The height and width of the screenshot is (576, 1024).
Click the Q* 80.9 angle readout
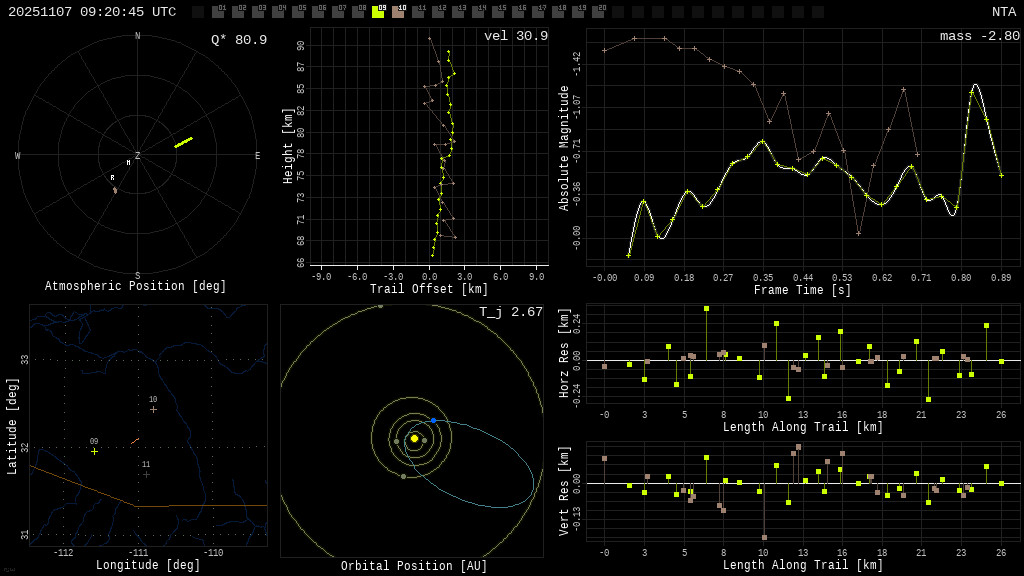[x=238, y=40]
